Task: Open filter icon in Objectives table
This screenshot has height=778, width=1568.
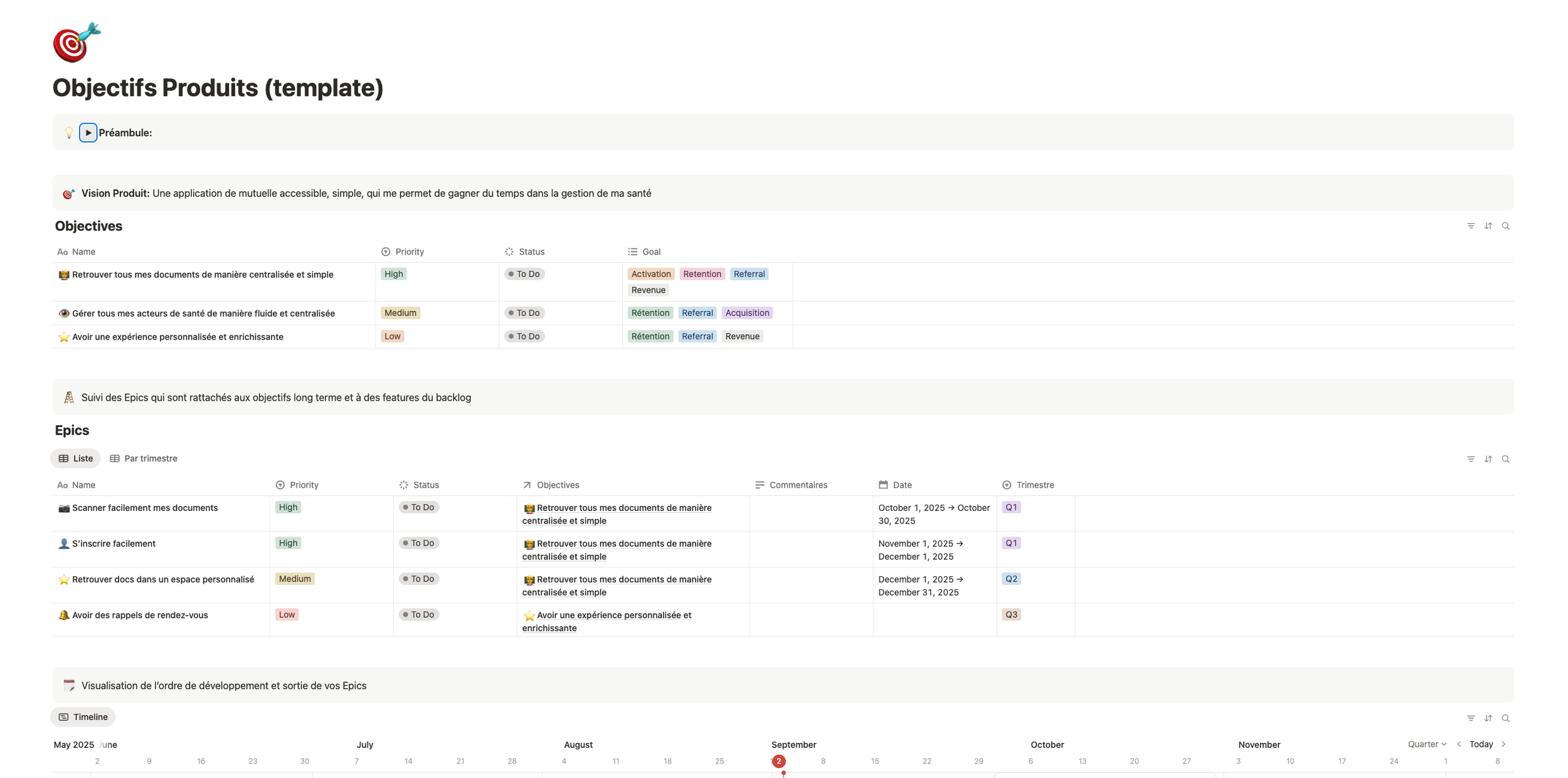Action: [x=1470, y=226]
